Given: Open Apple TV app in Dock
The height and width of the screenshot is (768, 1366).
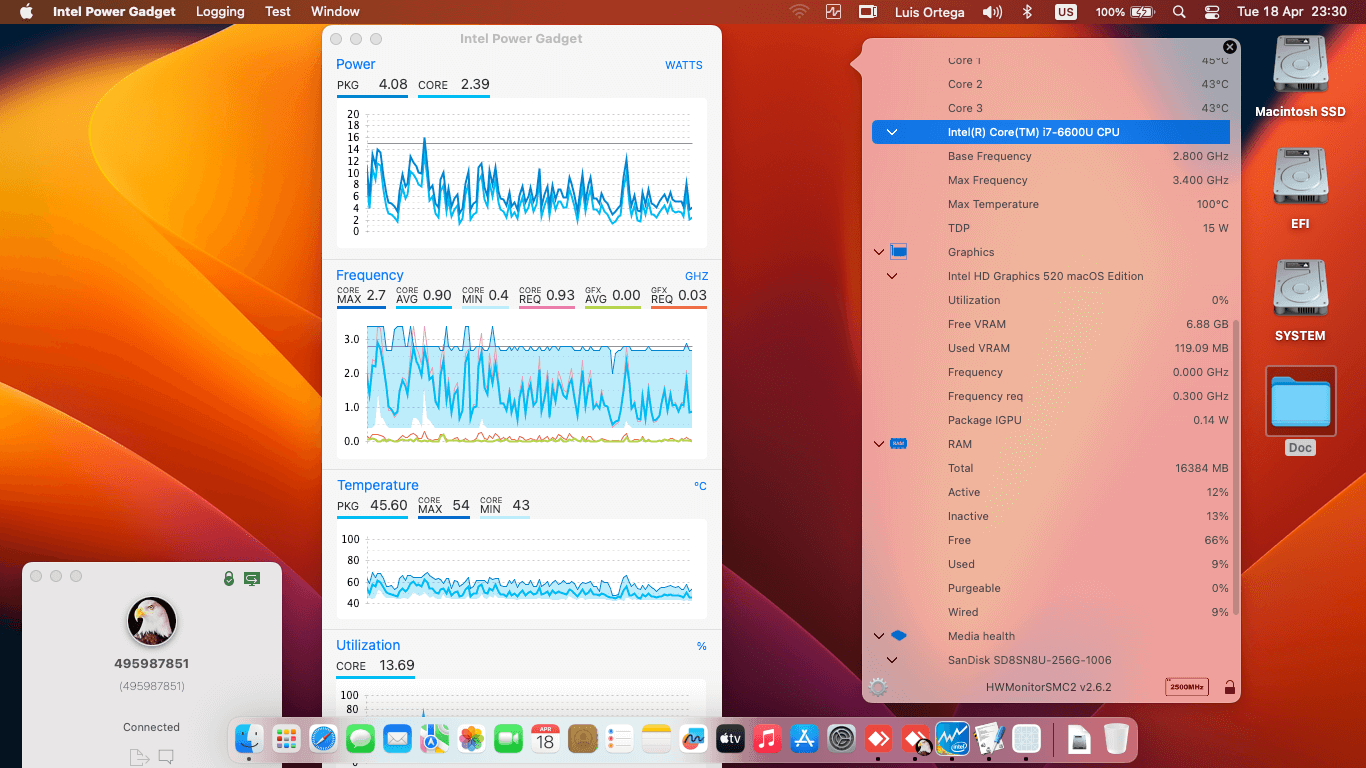Looking at the screenshot, I should (730, 739).
